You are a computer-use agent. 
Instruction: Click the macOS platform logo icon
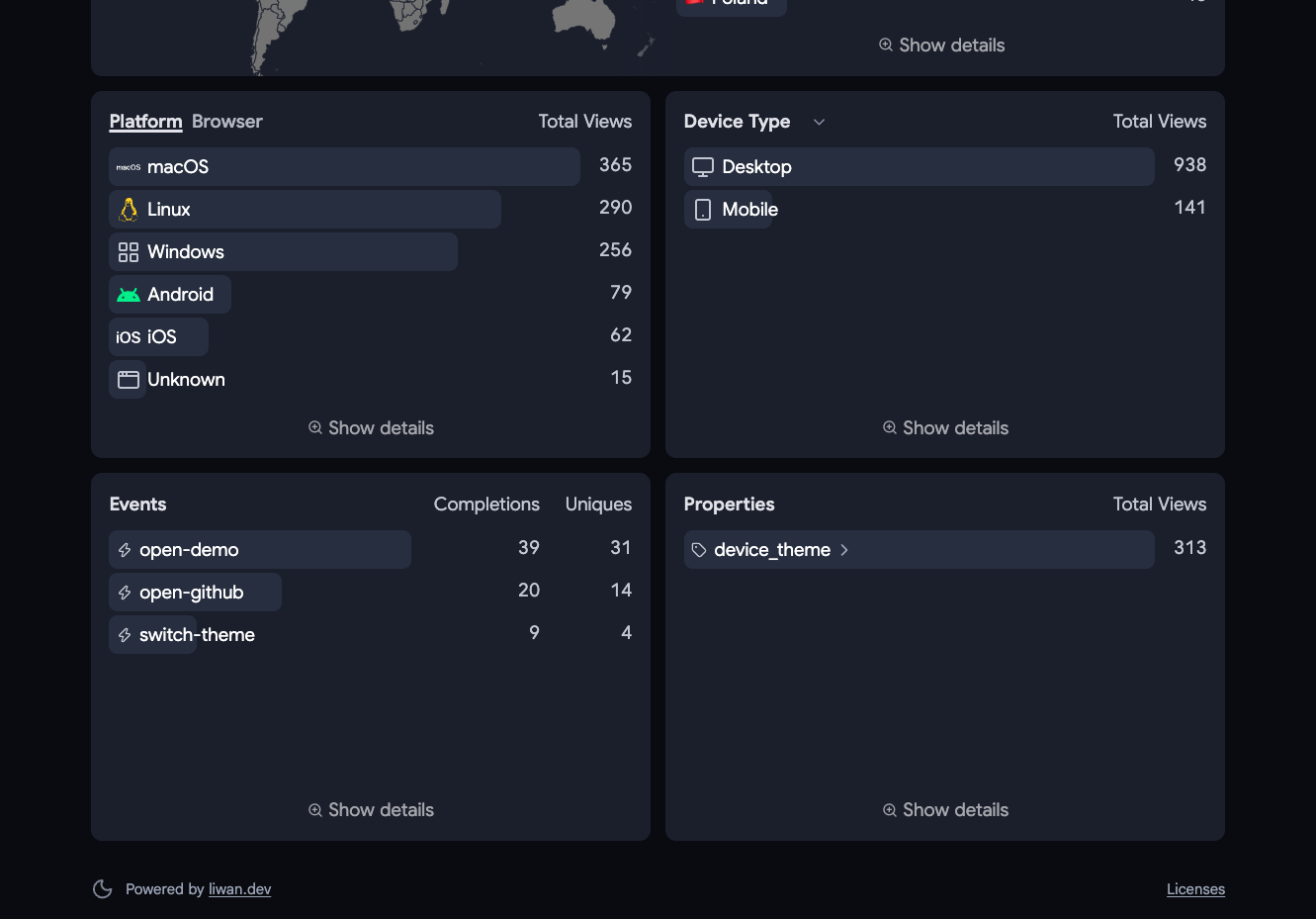[129, 167]
